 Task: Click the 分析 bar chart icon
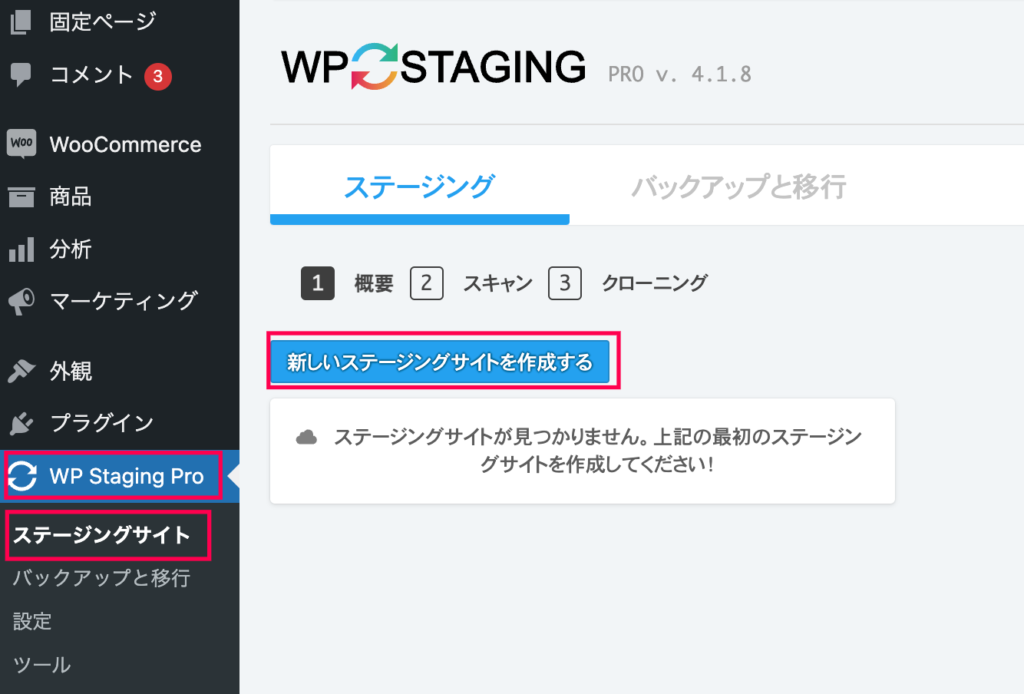(22, 249)
